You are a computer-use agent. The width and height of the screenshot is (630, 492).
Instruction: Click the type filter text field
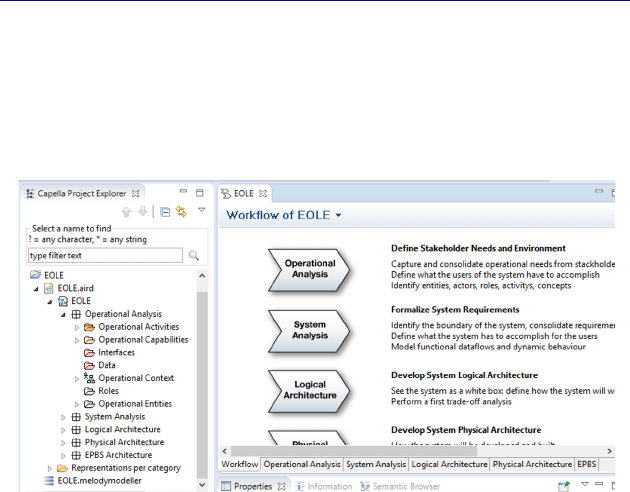point(105,255)
